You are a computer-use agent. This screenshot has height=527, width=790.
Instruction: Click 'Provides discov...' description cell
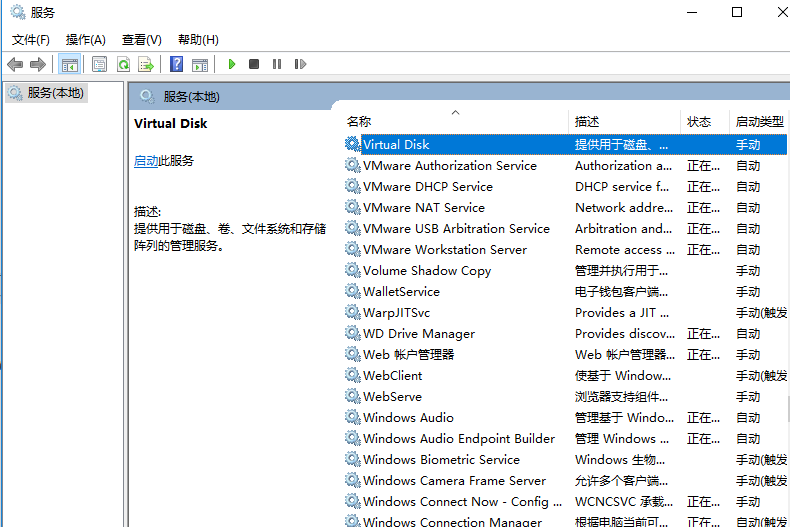coord(625,334)
